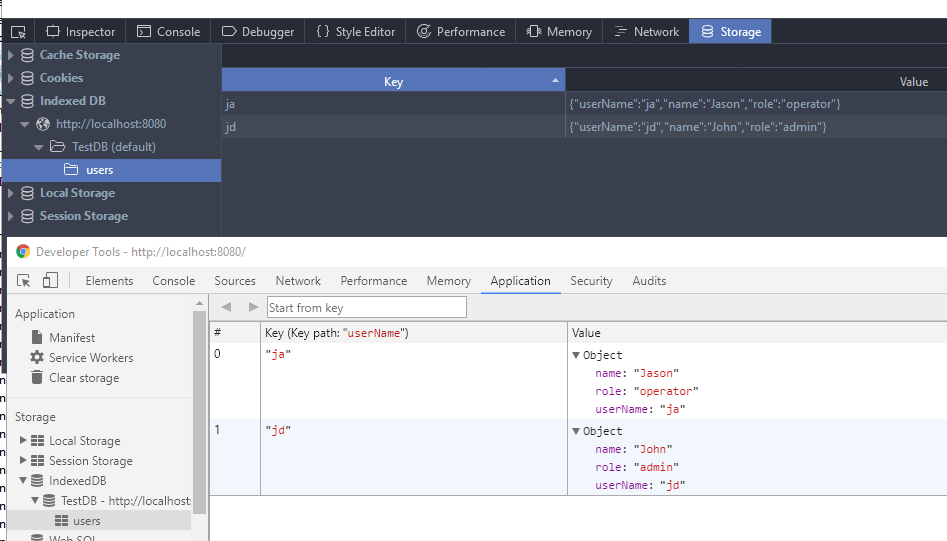This screenshot has width=947, height=541.
Task: Select the users object store in Firefox
Action: tap(99, 170)
